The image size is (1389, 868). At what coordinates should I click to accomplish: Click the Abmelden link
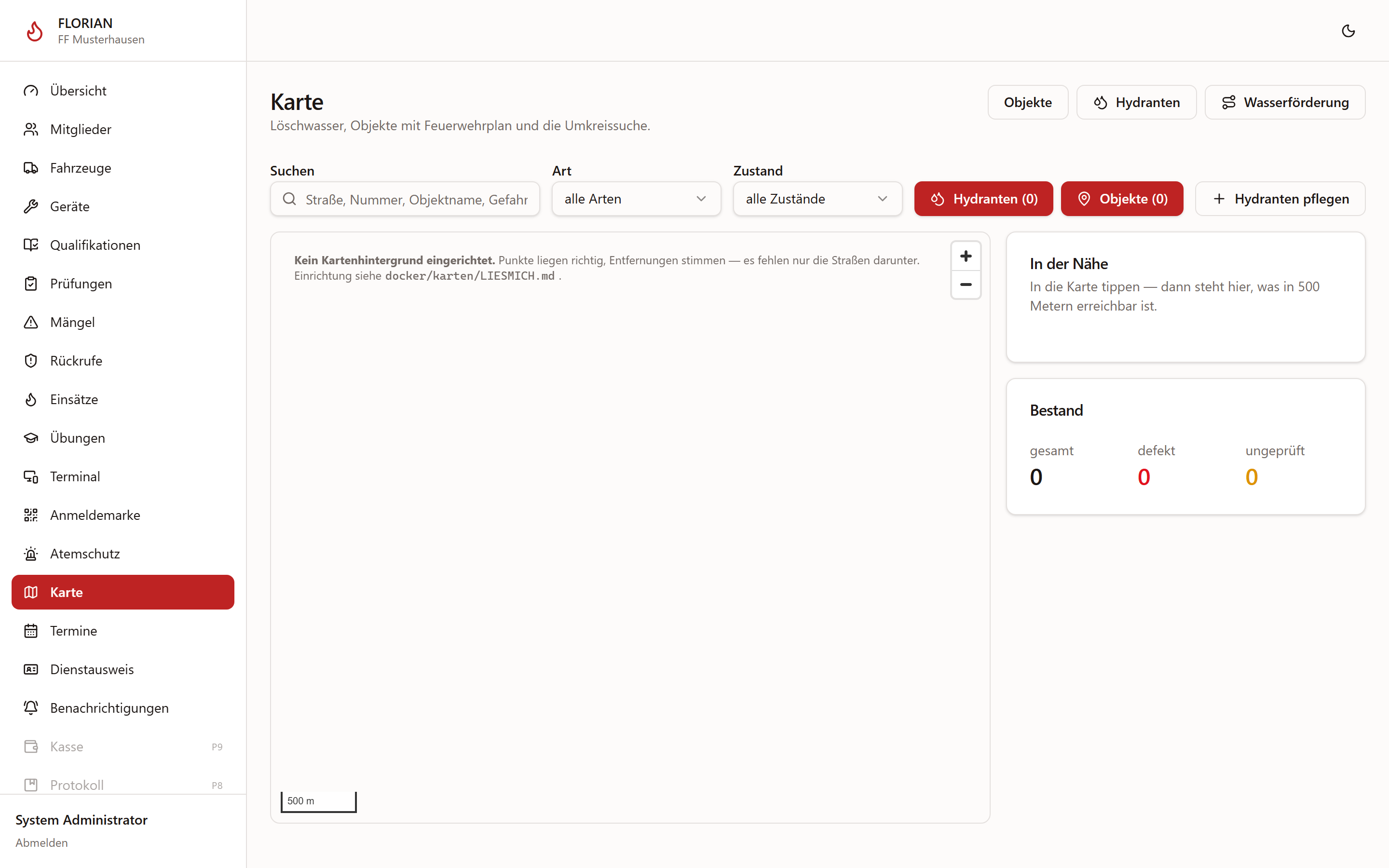coord(41,842)
